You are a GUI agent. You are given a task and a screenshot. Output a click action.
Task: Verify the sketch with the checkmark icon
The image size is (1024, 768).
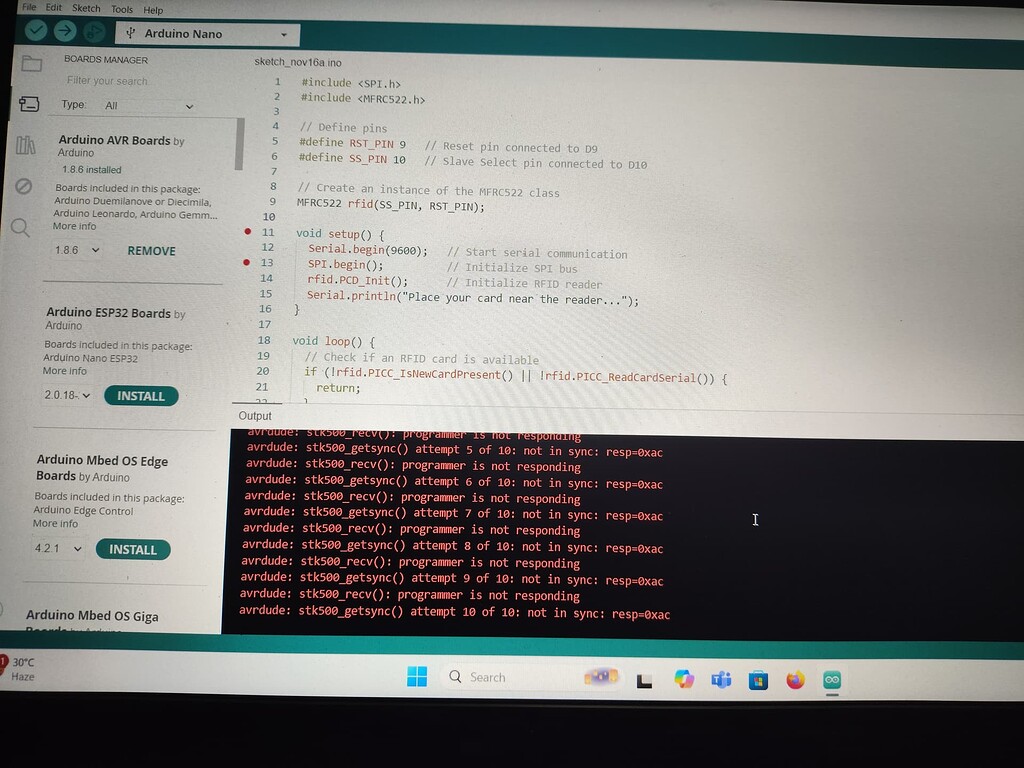point(36,31)
